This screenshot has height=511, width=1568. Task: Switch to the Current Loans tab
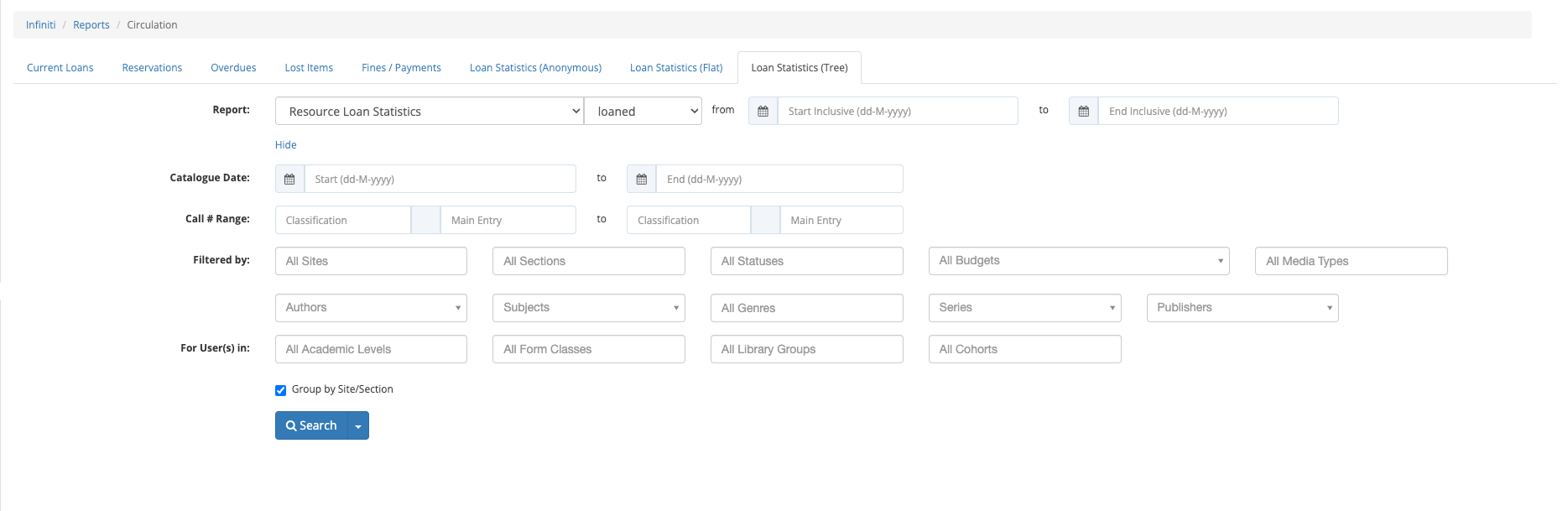pyautogui.click(x=60, y=68)
